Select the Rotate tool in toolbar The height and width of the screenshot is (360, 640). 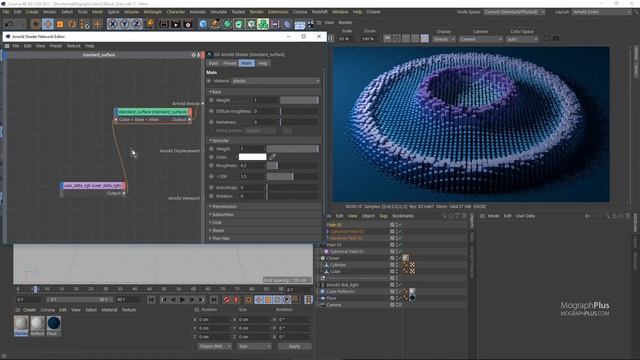point(72,24)
